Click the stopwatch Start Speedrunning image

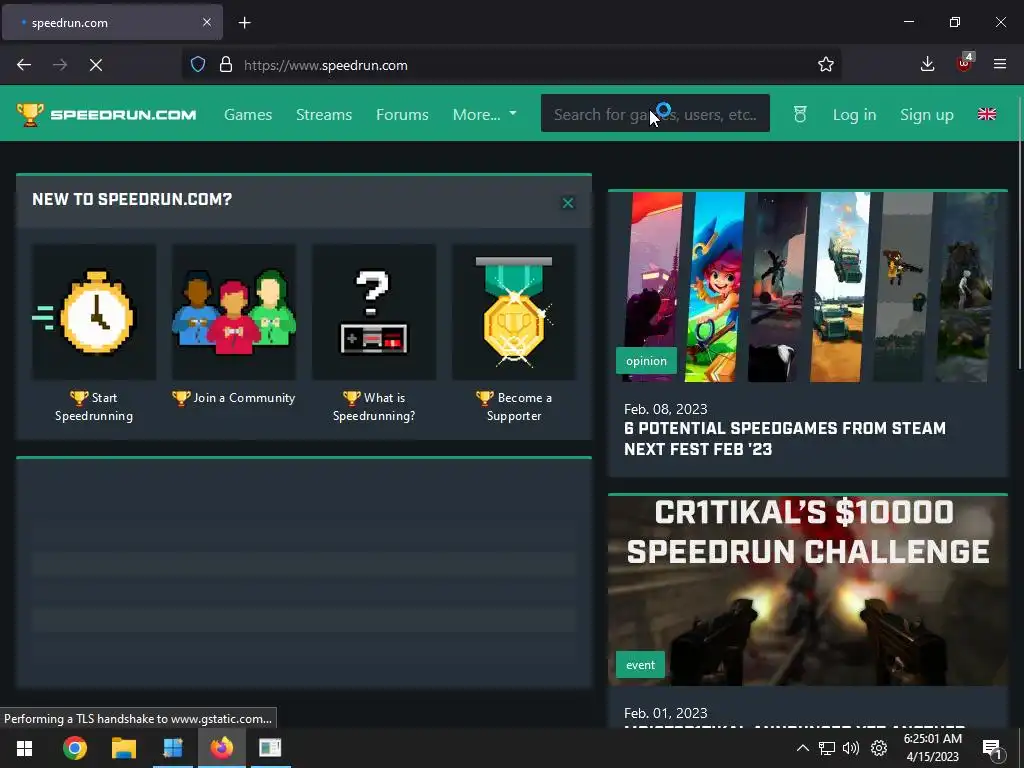pos(94,312)
